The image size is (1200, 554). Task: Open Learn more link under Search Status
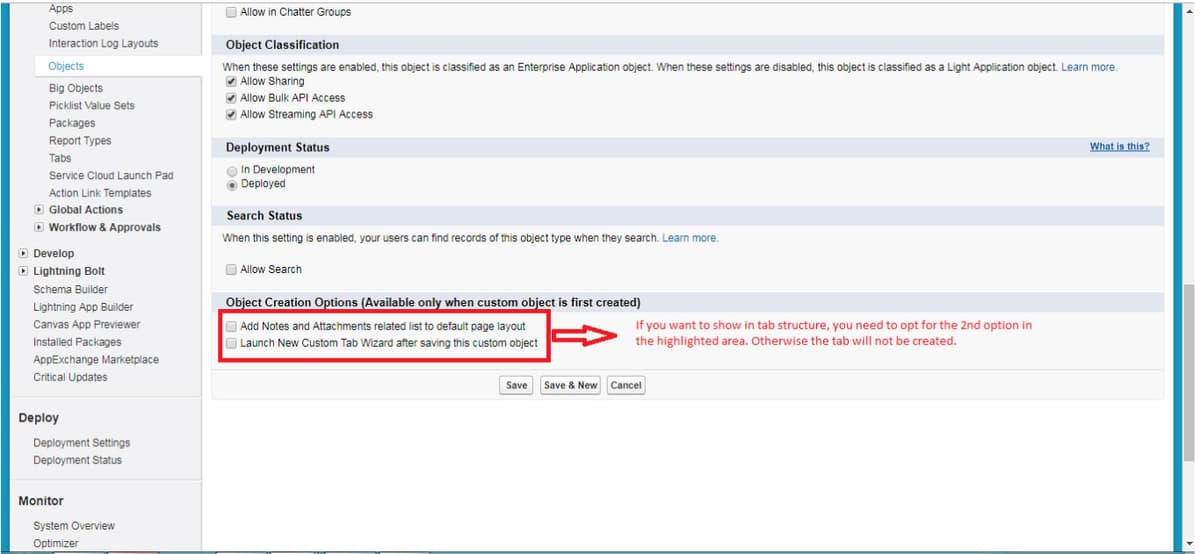pyautogui.click(x=690, y=238)
